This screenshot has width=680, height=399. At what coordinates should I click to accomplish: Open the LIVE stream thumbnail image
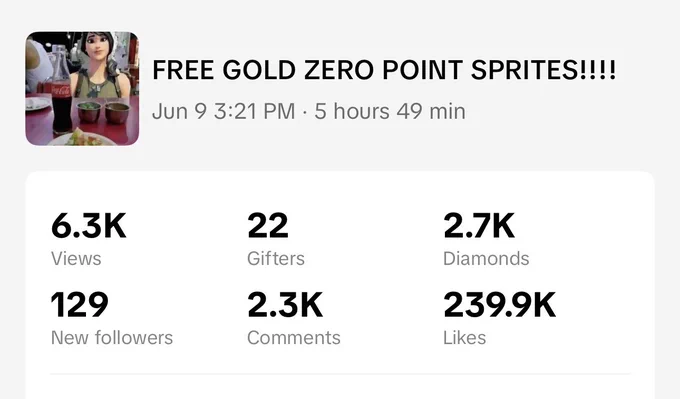(x=82, y=88)
